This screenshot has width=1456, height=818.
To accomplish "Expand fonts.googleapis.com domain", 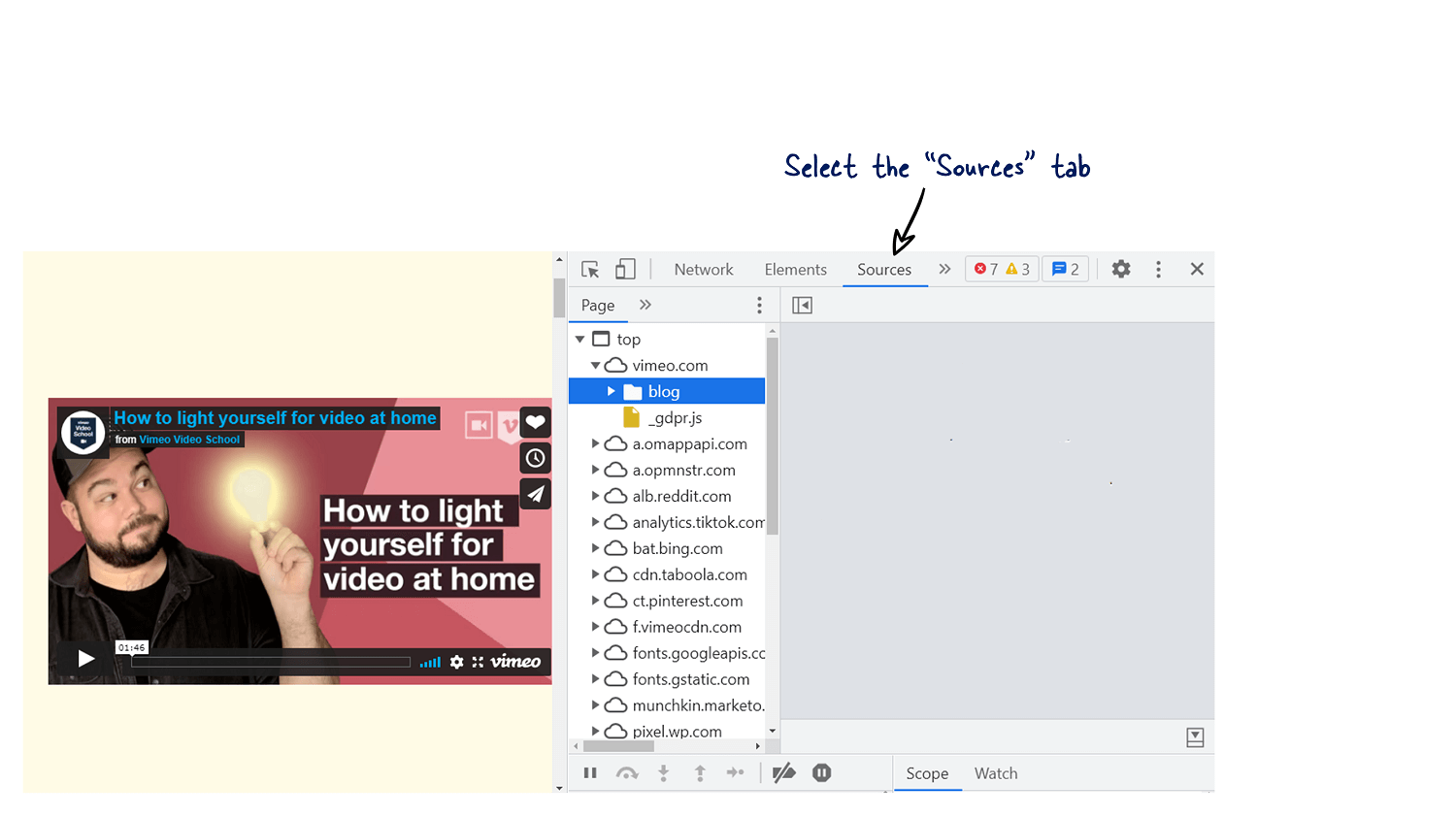I will coord(596,653).
